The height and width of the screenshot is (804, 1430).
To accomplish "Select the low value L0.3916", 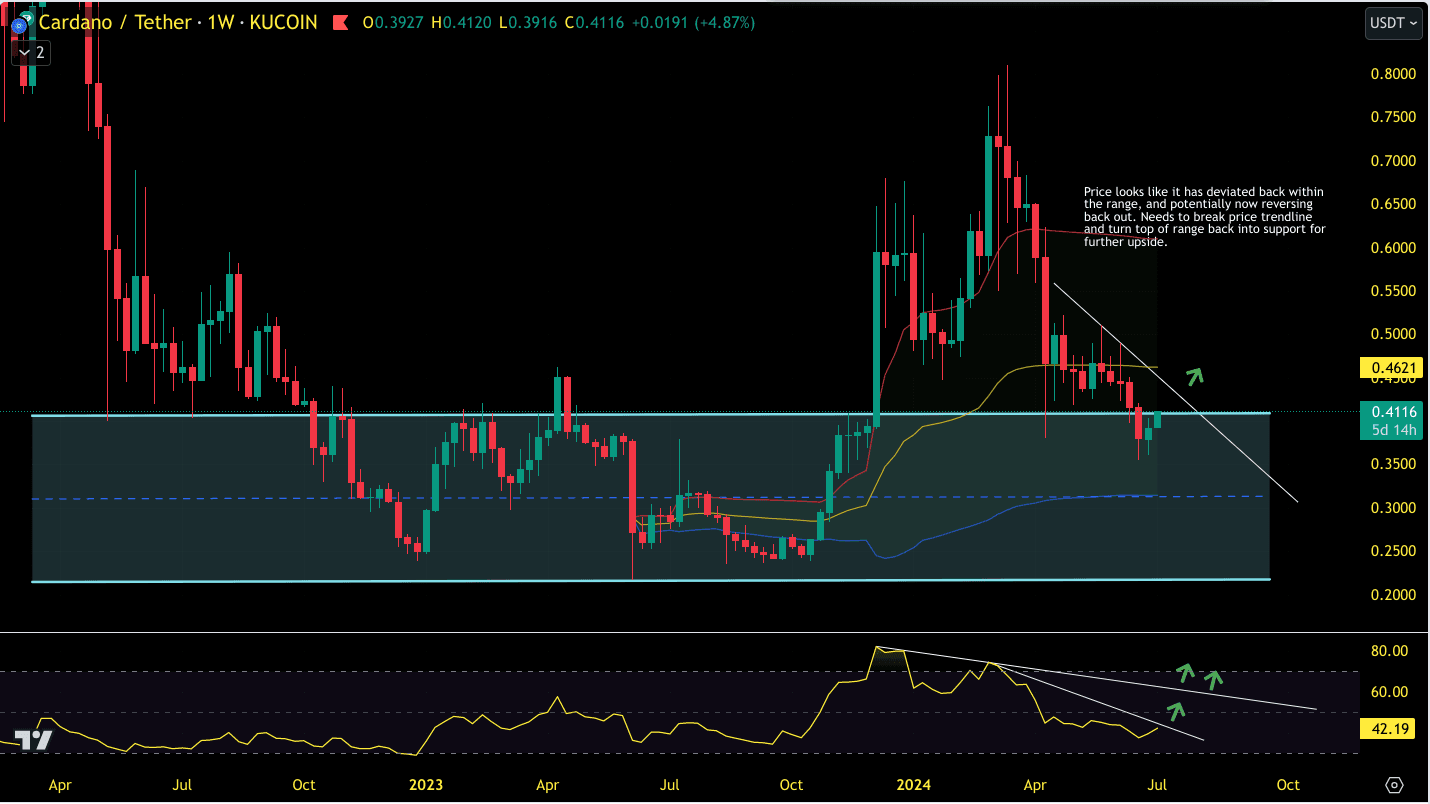I will pyautogui.click(x=529, y=22).
